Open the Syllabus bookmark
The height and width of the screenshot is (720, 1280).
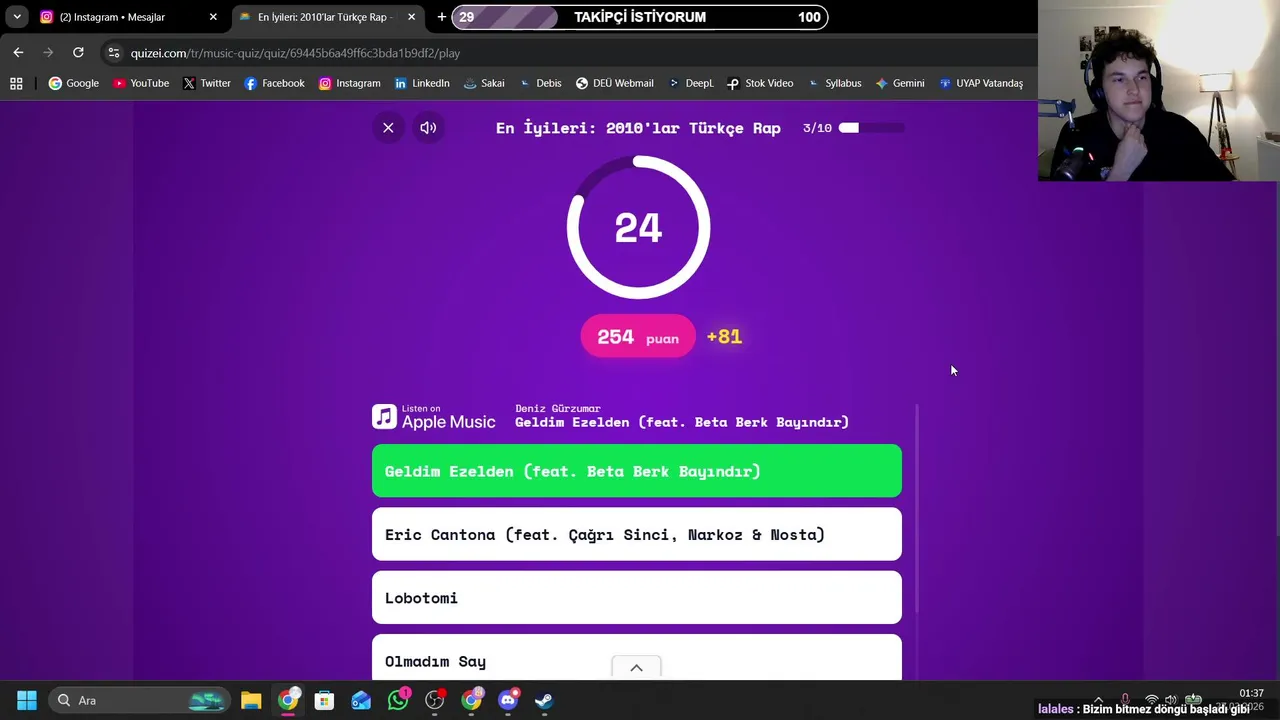834,83
